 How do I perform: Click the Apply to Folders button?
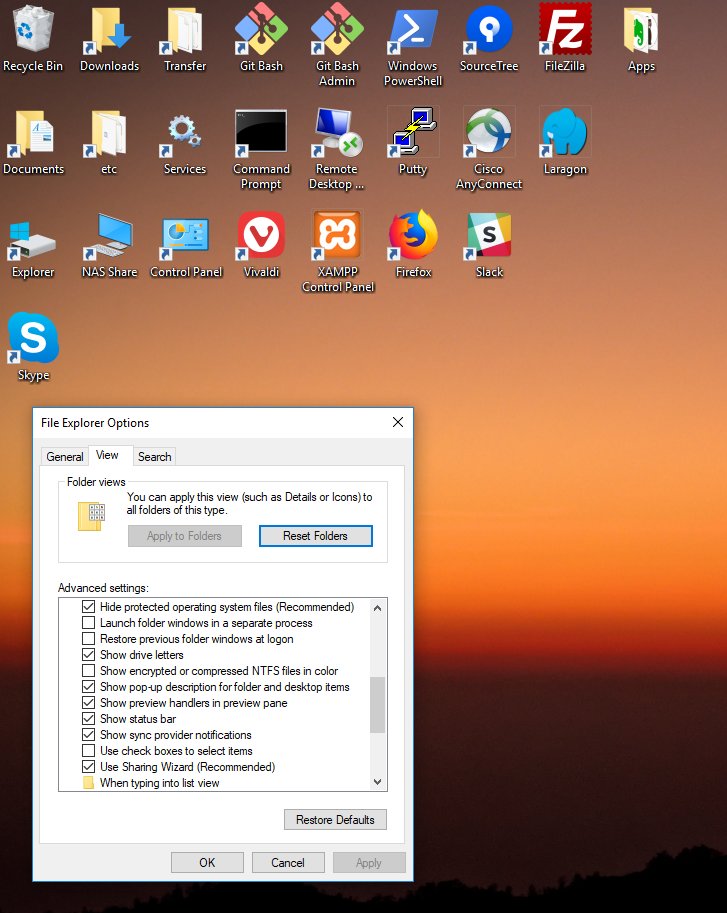(x=185, y=536)
